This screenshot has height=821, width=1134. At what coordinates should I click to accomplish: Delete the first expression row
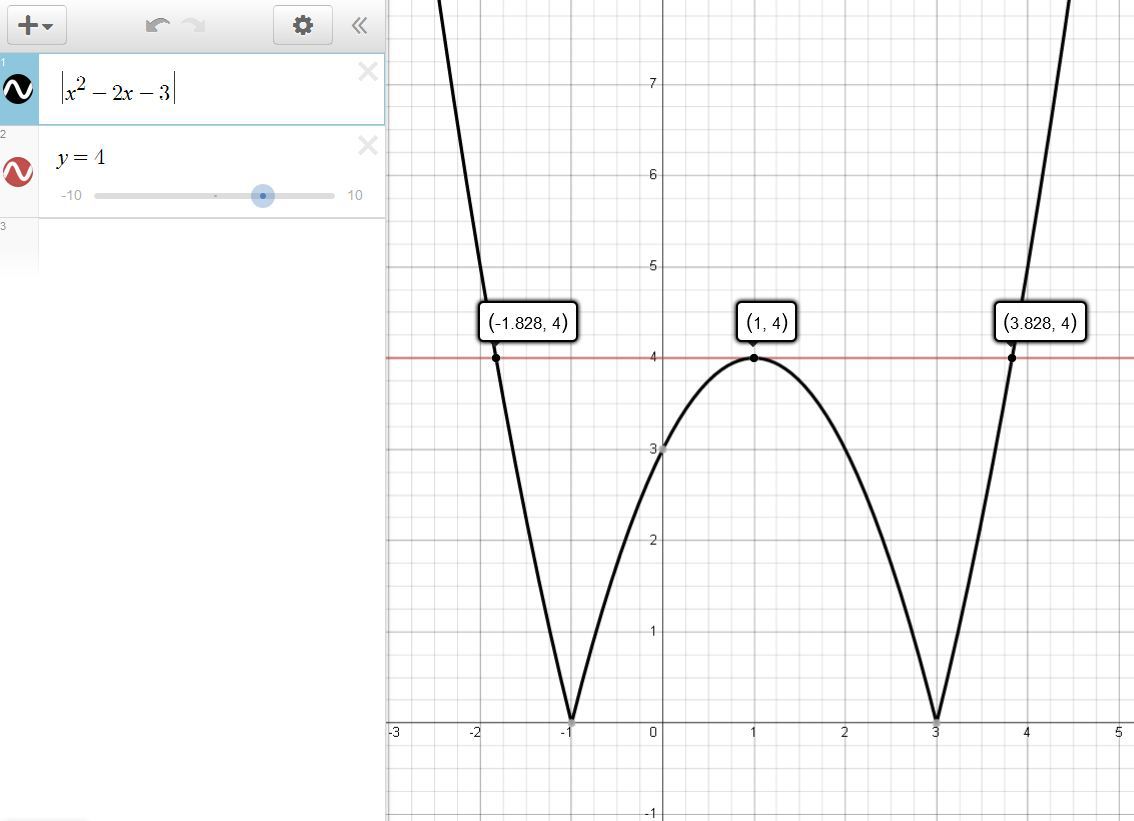(367, 71)
